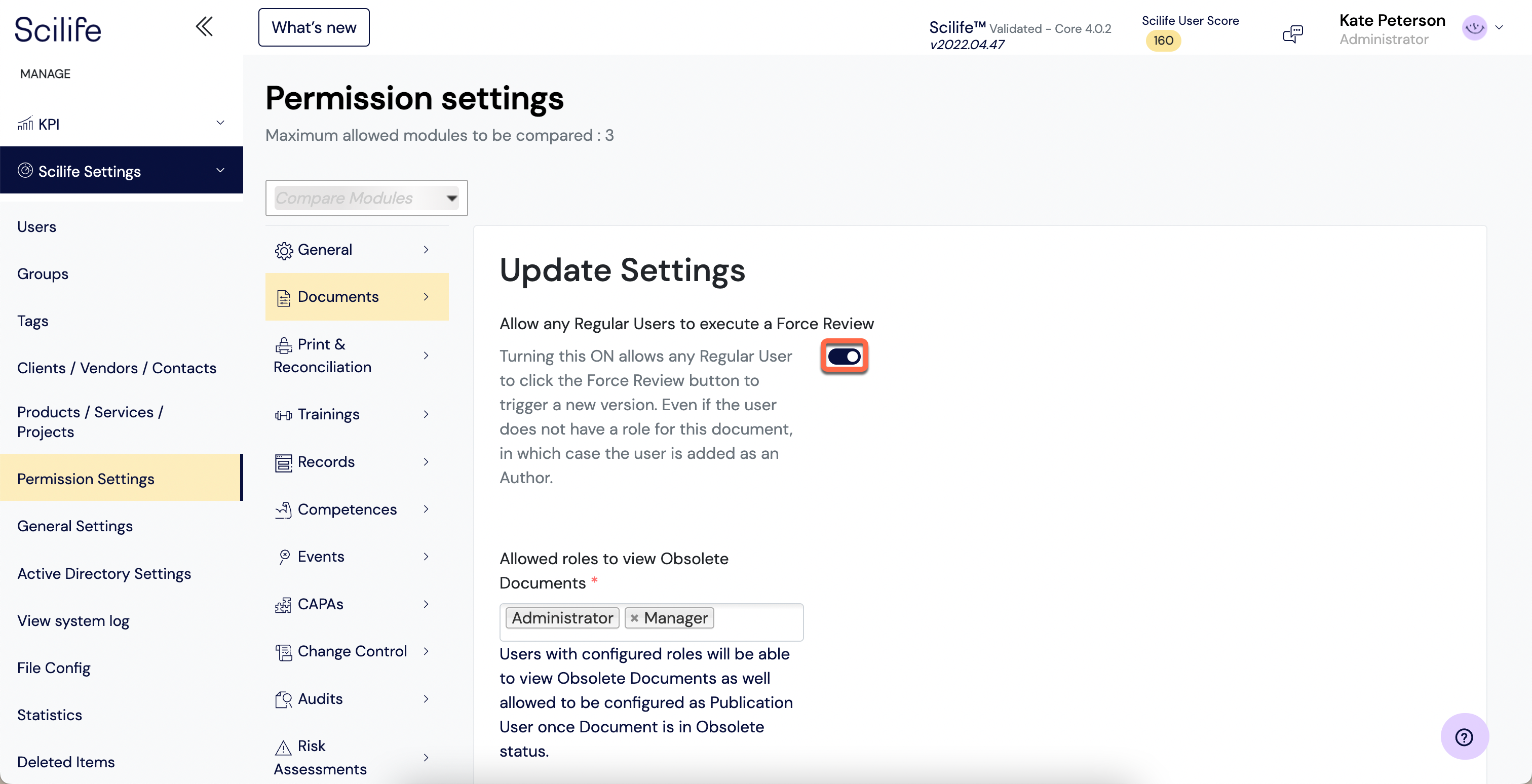Click the purple help question mark icon
The width and height of the screenshot is (1532, 784).
1464,737
